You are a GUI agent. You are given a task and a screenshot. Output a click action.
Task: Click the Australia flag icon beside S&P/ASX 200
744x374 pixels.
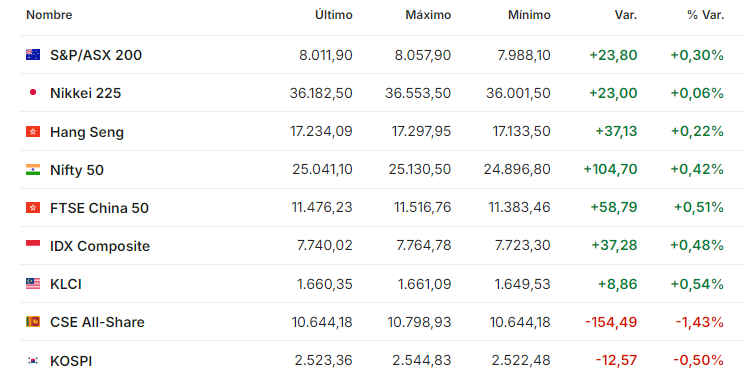pyautogui.click(x=33, y=55)
